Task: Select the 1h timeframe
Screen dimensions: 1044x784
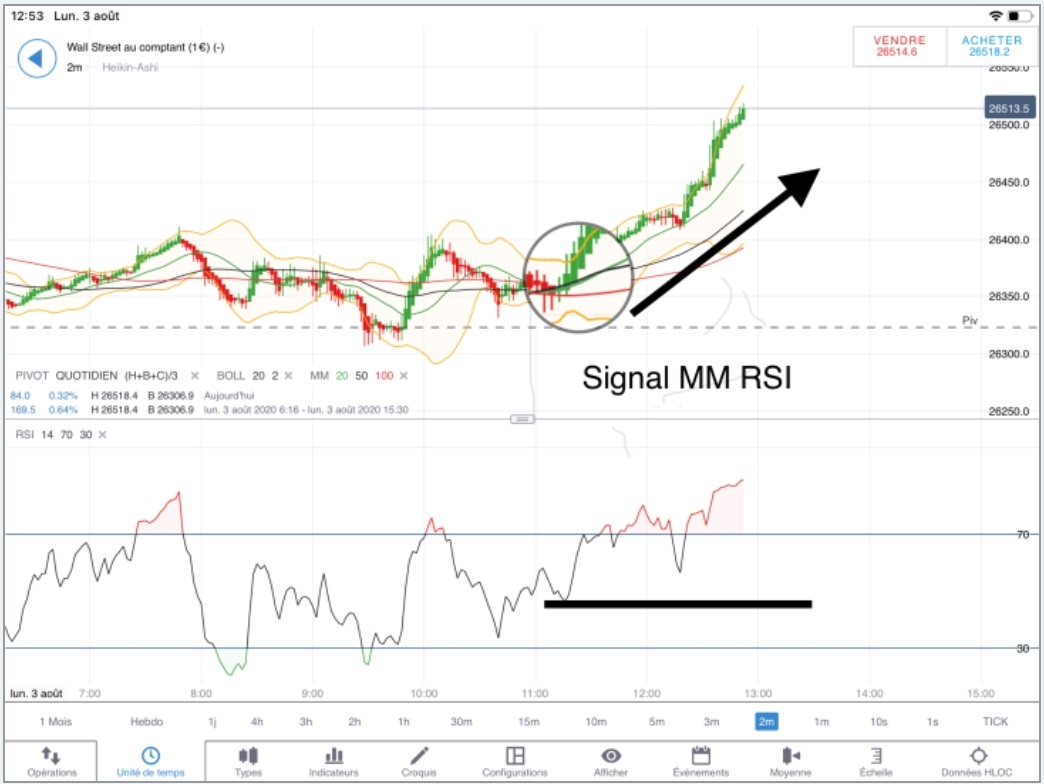Action: click(403, 721)
